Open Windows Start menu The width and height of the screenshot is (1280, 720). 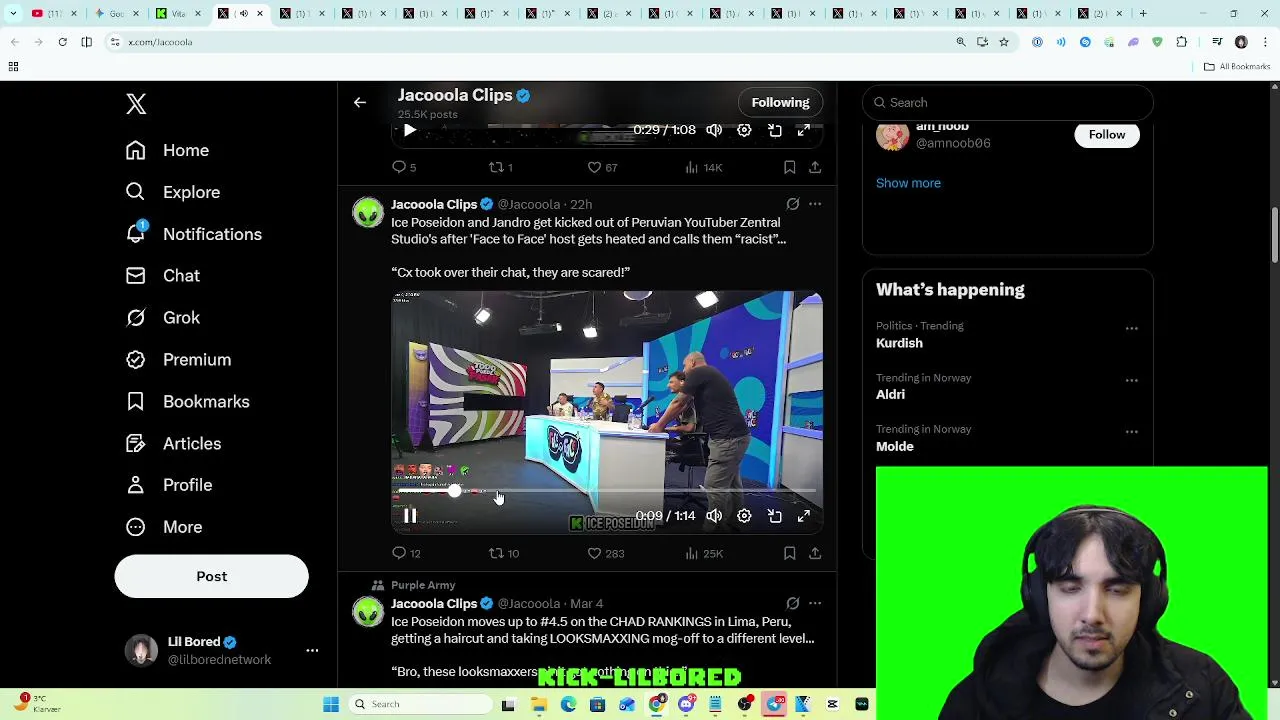point(331,704)
